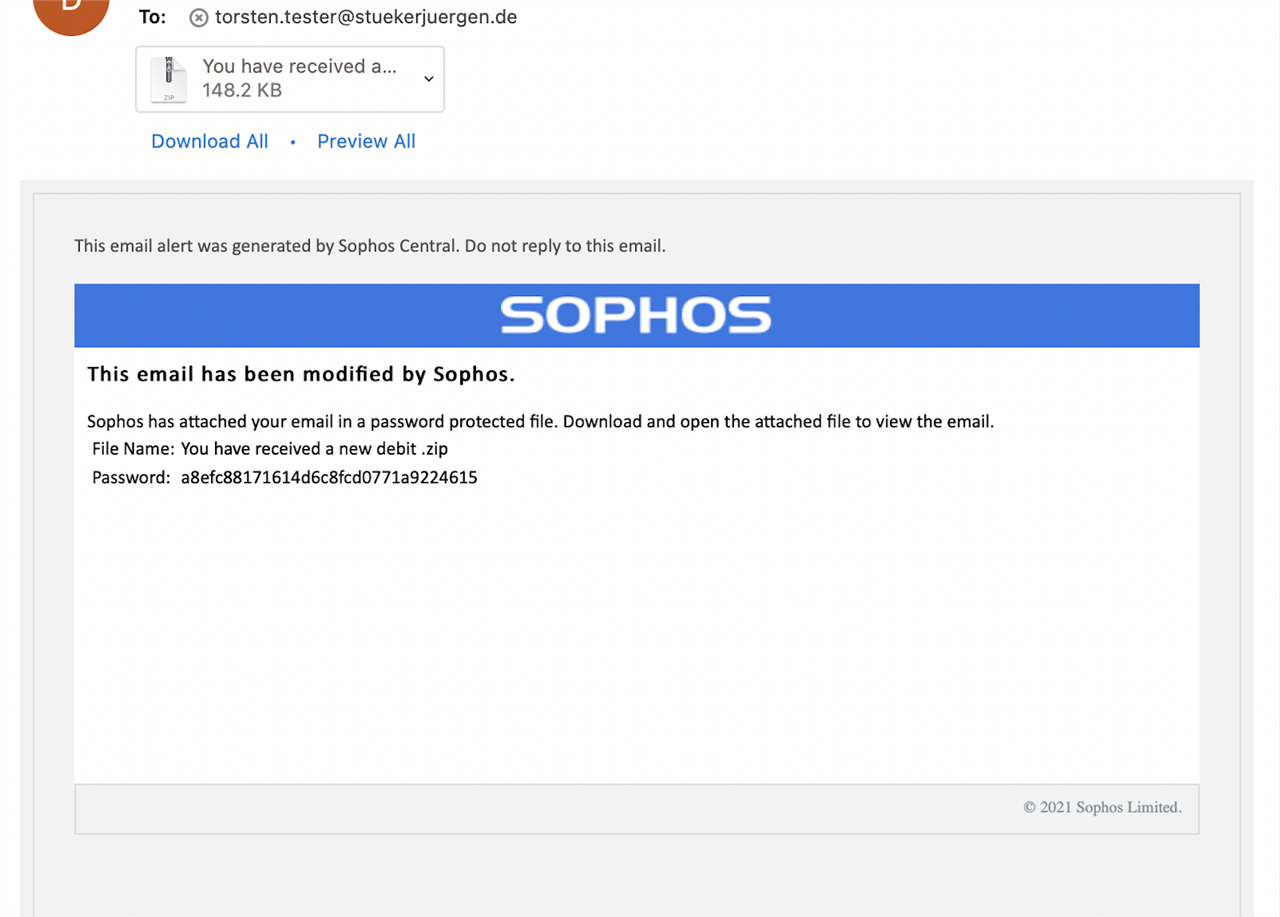The image size is (1280, 917).
Task: Click the 'Sophos has attached your email' paragraph
Action: pyautogui.click(x=541, y=421)
